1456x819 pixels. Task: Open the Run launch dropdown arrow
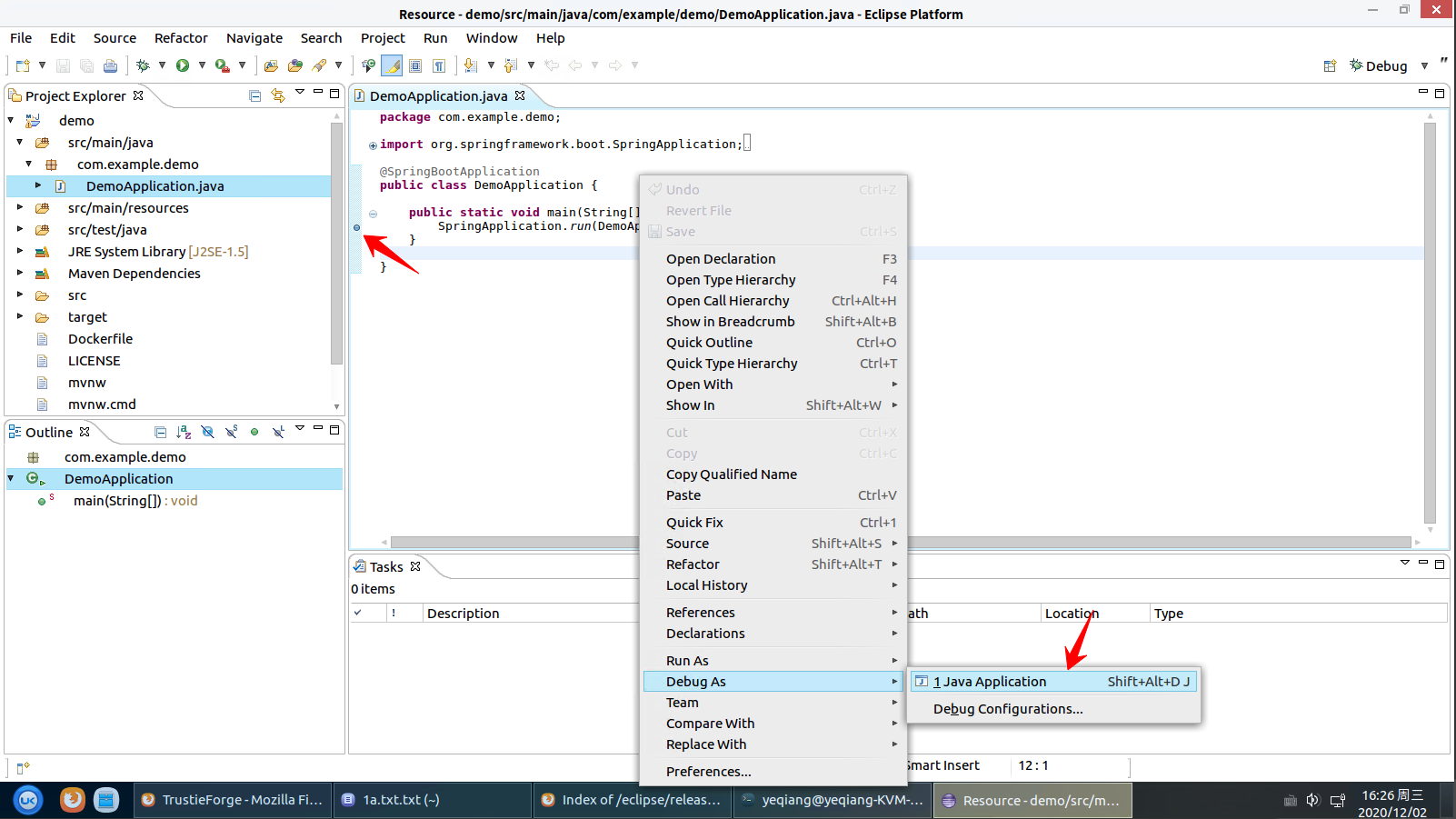[202, 65]
